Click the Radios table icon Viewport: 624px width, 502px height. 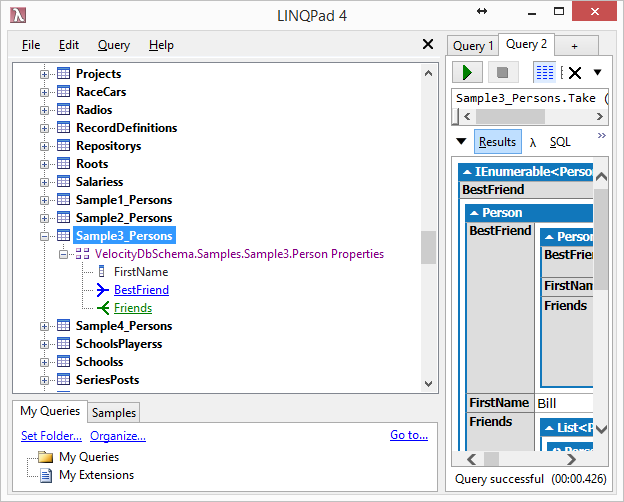[63, 109]
